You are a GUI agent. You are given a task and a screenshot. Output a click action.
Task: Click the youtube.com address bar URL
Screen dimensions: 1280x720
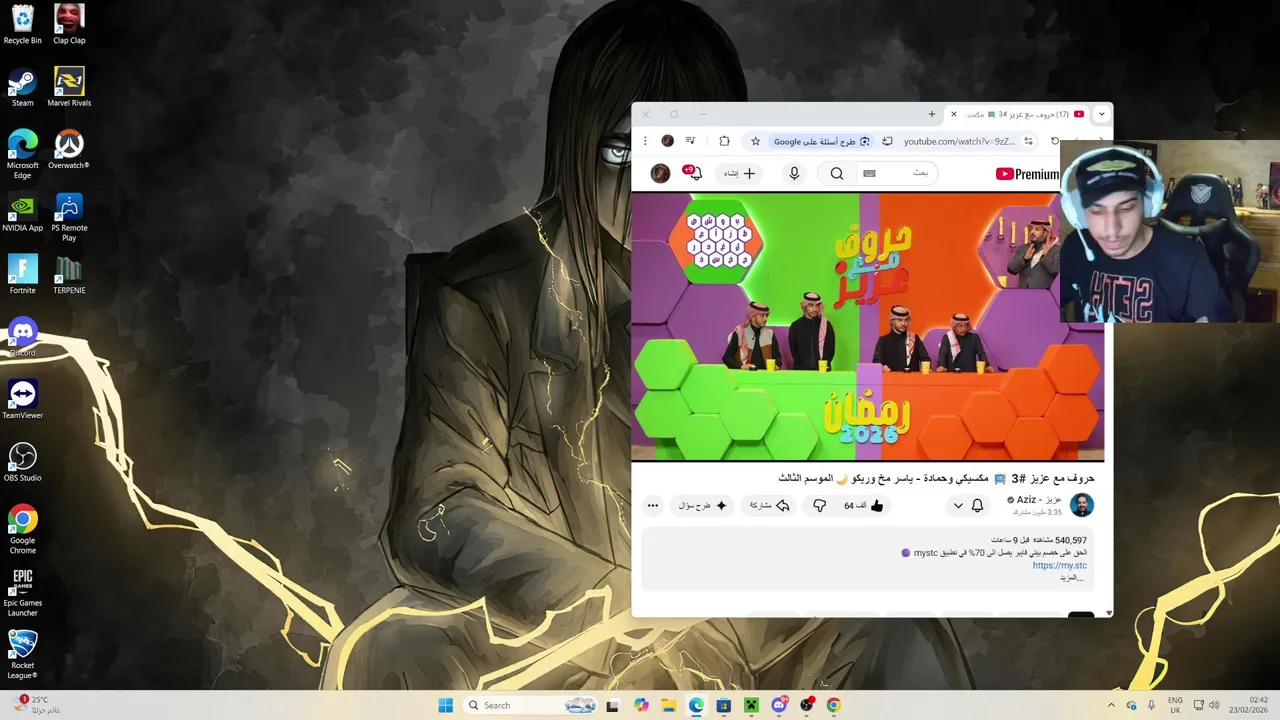point(959,141)
